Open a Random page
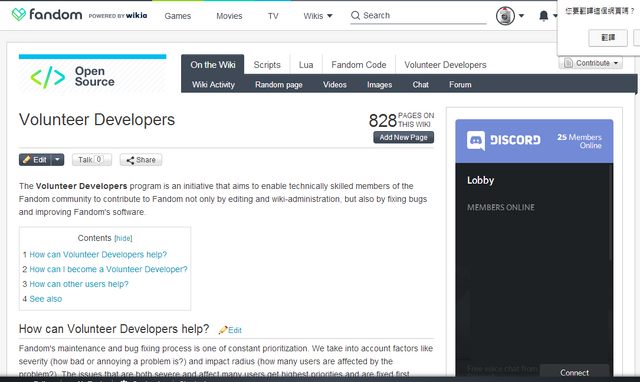640x382 pixels. (279, 84)
